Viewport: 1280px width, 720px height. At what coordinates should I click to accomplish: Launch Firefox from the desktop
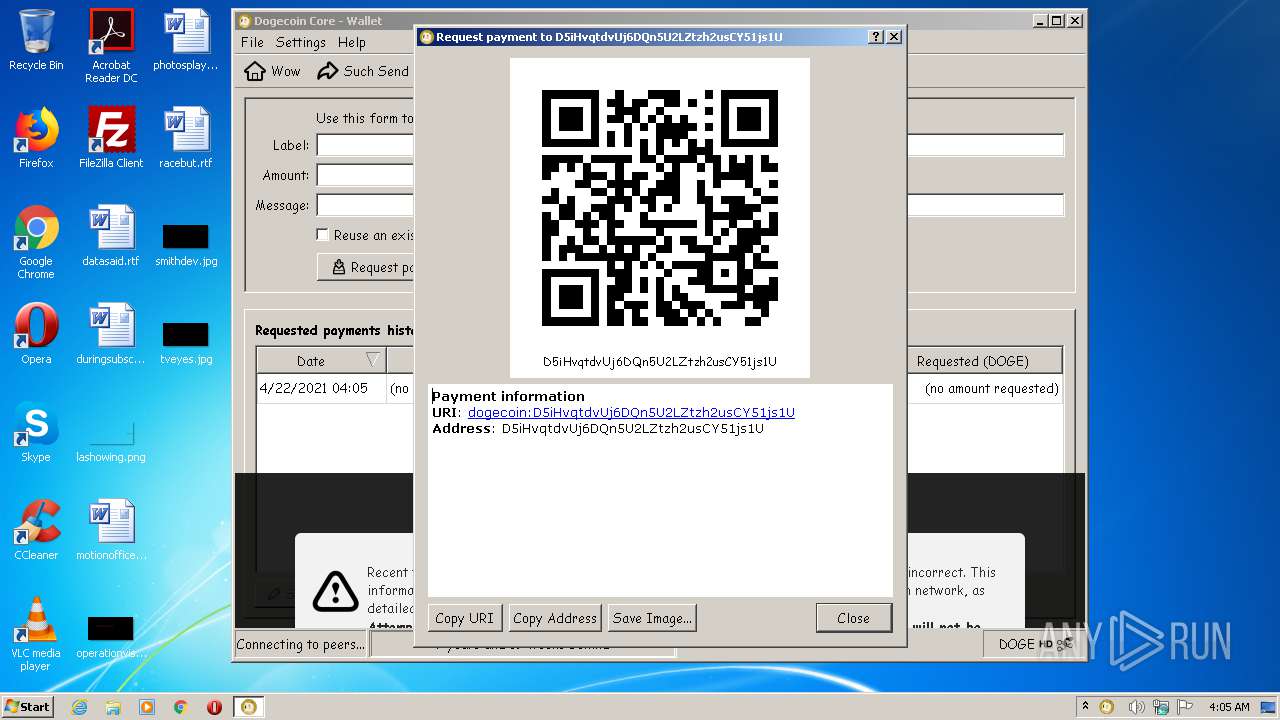(x=36, y=138)
